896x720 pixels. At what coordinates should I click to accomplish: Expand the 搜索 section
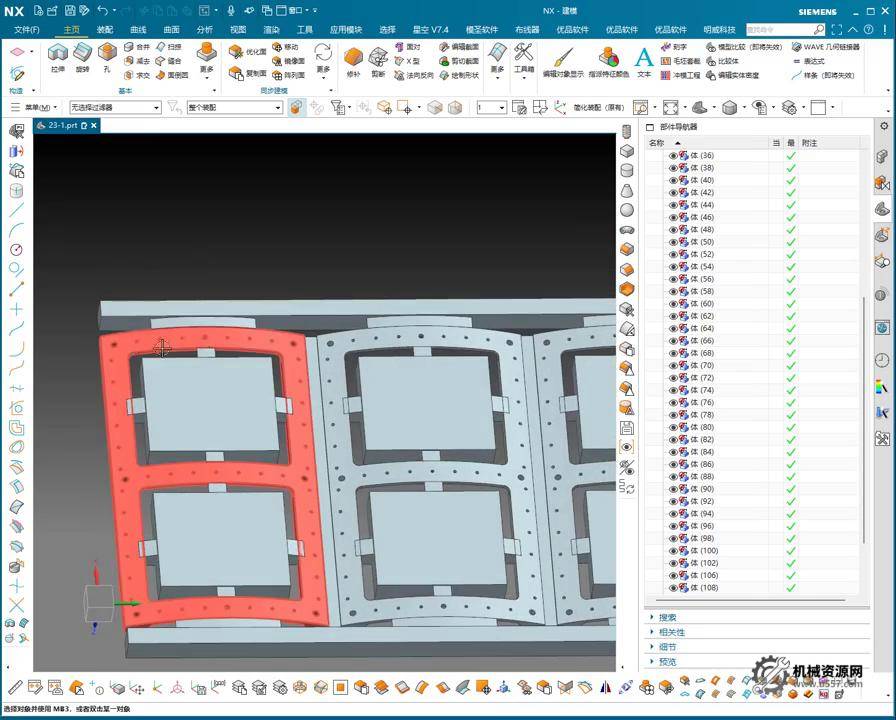pos(668,618)
